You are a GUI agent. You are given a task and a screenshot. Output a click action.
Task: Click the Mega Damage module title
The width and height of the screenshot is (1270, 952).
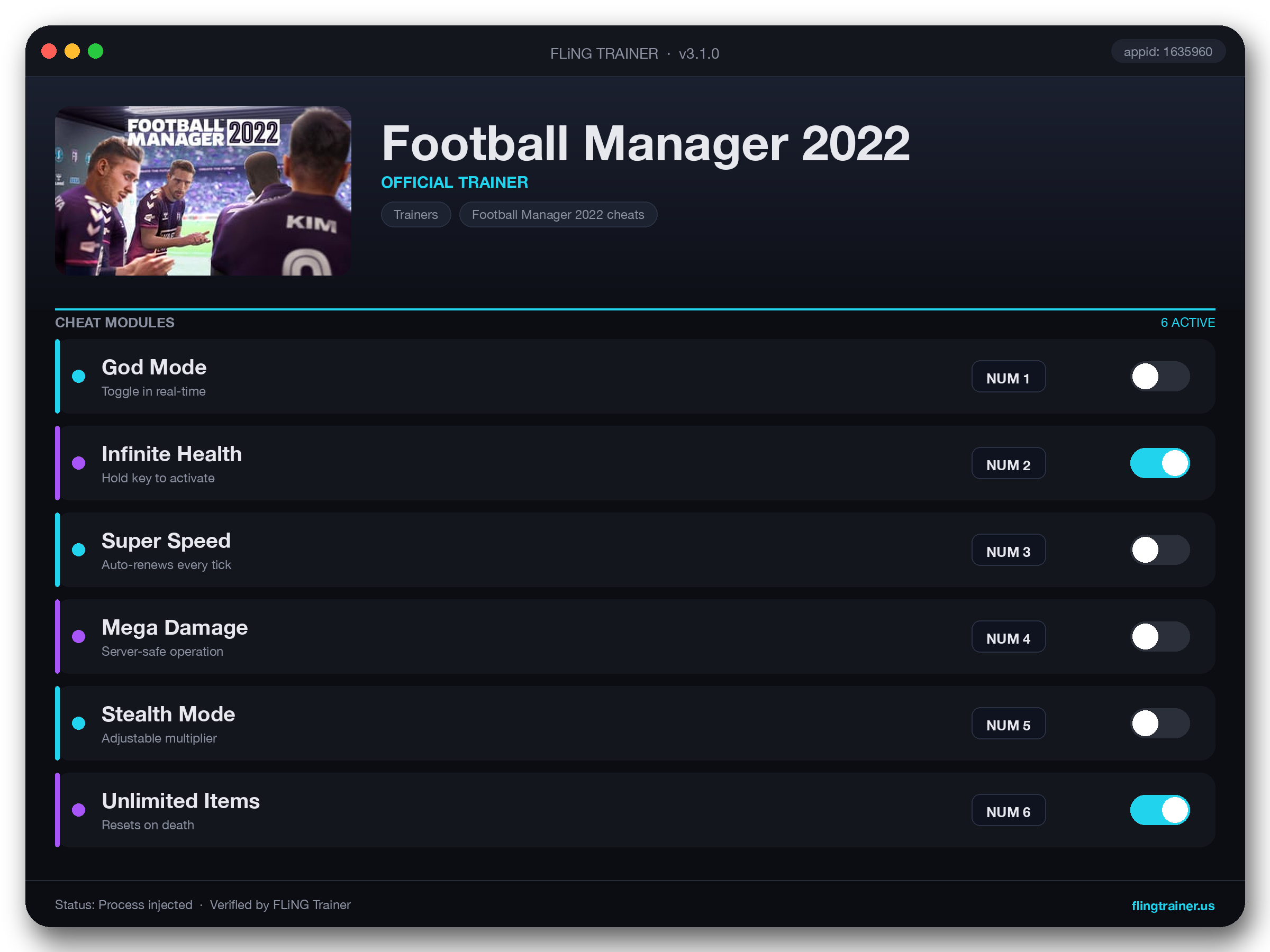click(175, 627)
